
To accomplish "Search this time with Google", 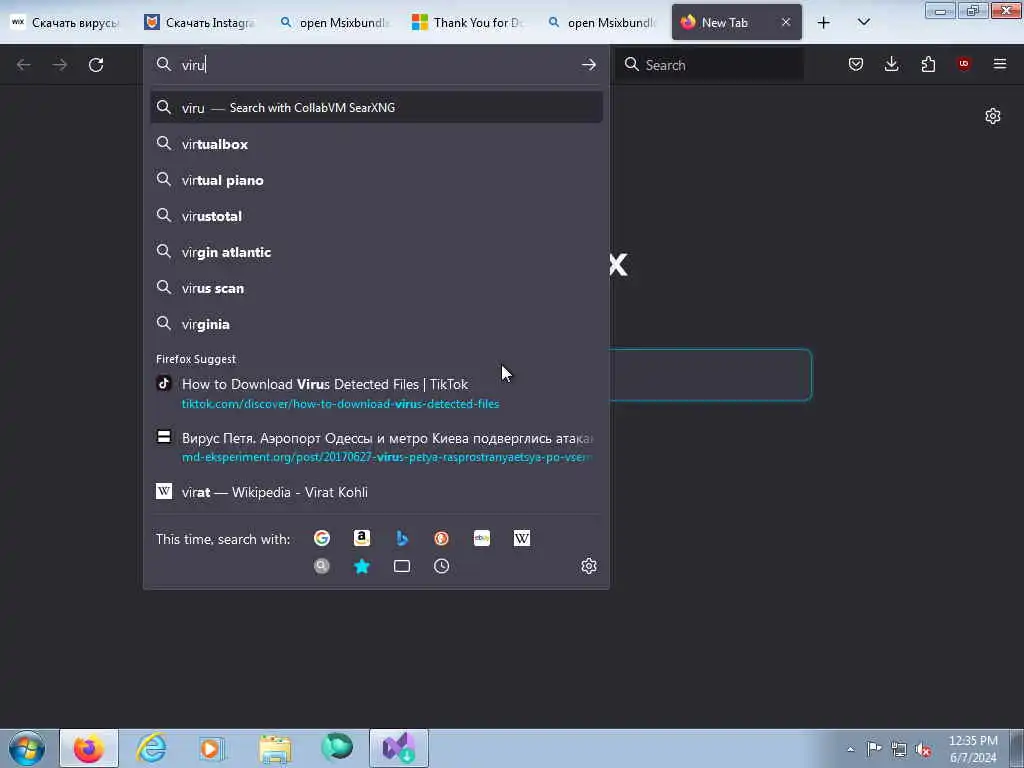I will click(322, 538).
